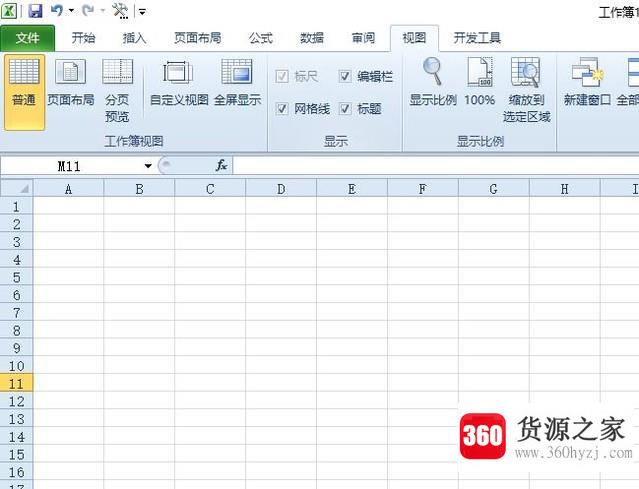639x489 pixels.
Task: Switch to 页面布局 view in workbook views
Action: pos(71,83)
